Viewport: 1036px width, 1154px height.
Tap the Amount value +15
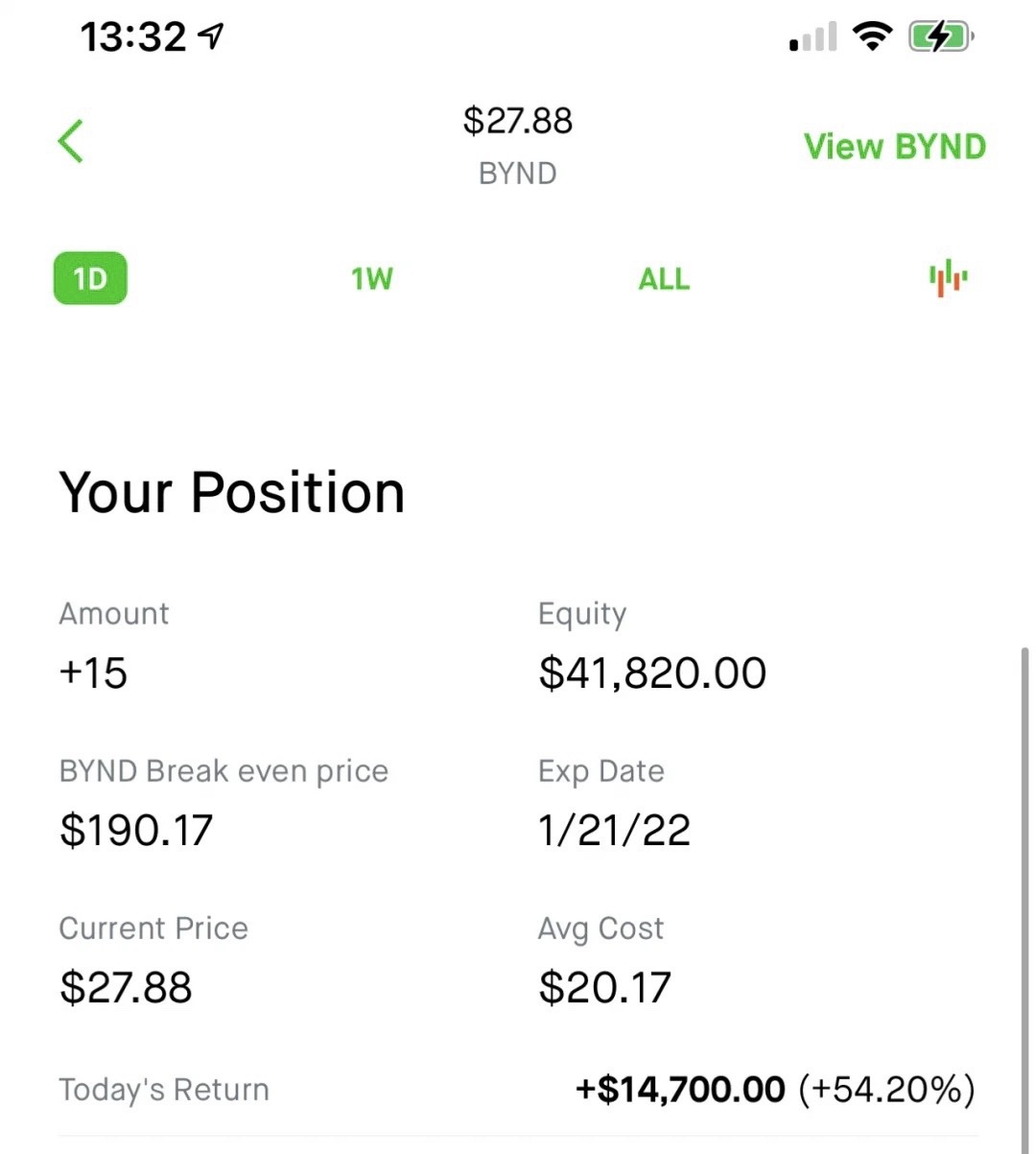click(x=93, y=673)
